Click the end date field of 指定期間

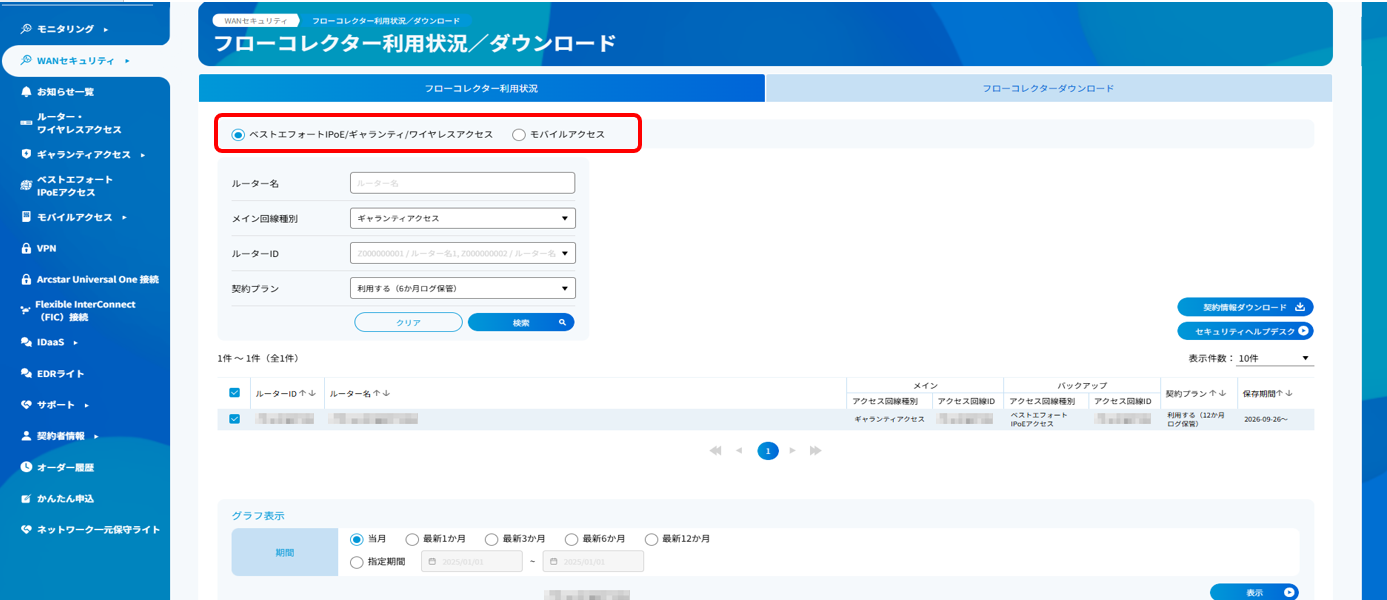click(593, 562)
